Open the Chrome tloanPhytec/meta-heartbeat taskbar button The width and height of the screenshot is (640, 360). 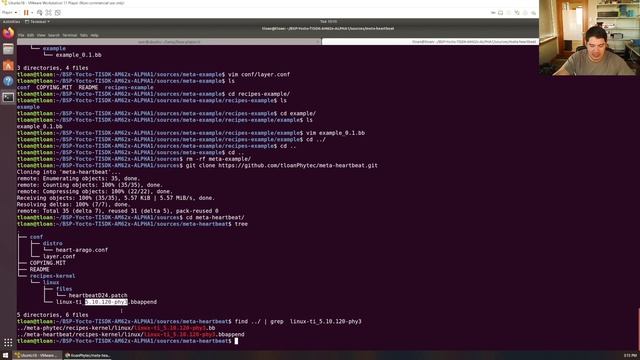pos(87,356)
